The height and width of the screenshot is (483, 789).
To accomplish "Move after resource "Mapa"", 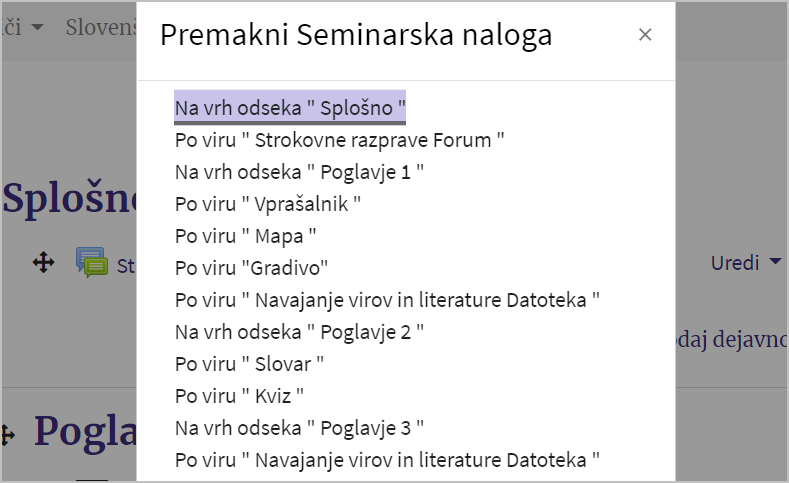I will point(246,236).
